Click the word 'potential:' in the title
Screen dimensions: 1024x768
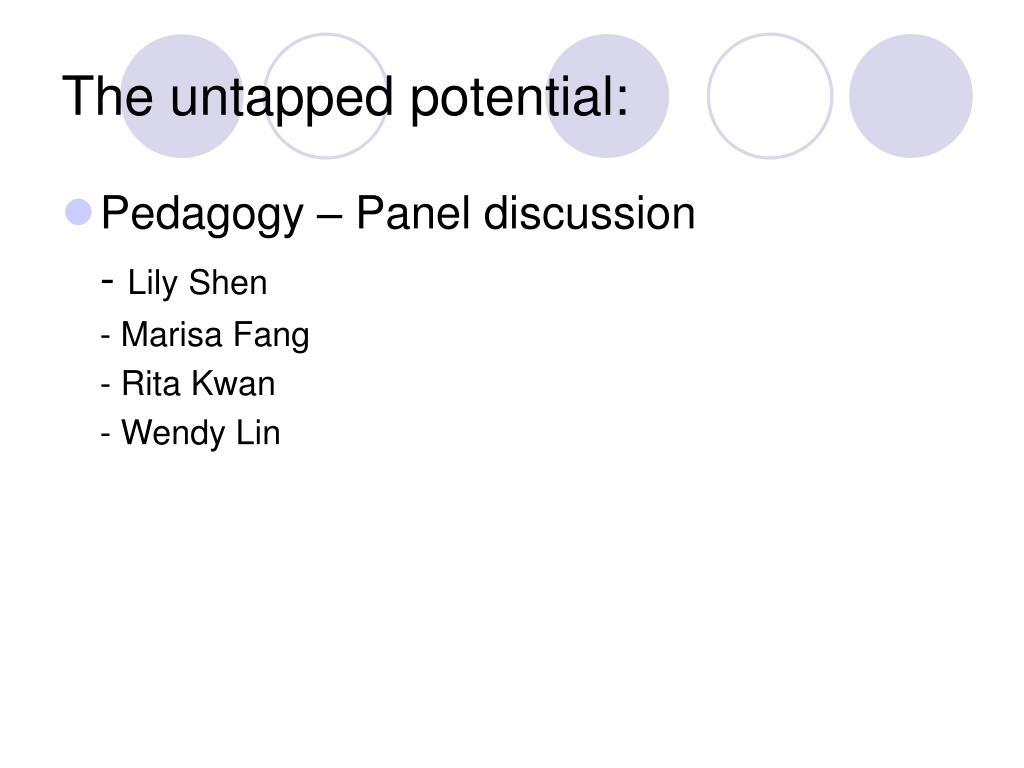pos(519,99)
